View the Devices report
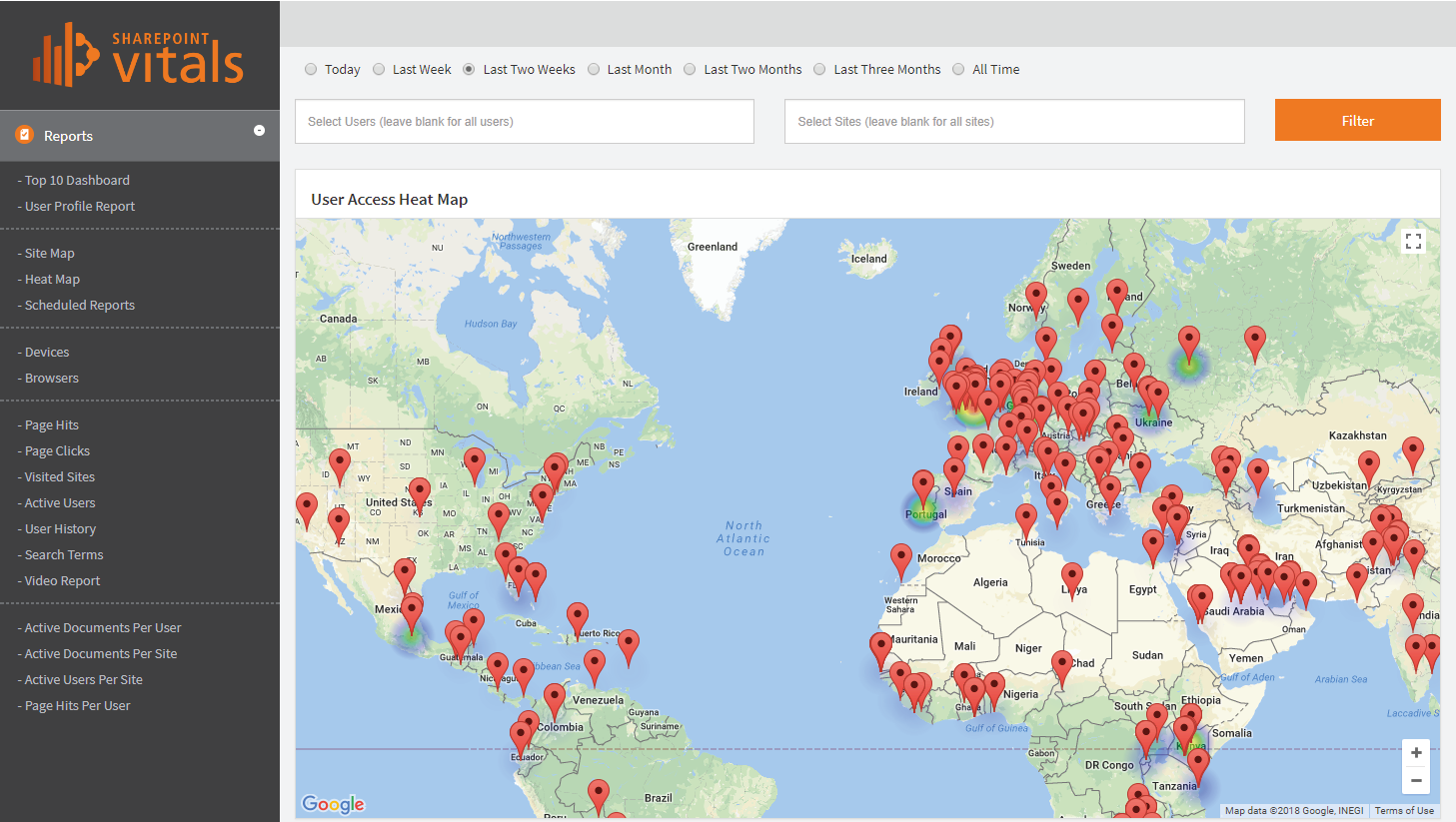Viewport: 1456px width, 822px height. point(46,352)
